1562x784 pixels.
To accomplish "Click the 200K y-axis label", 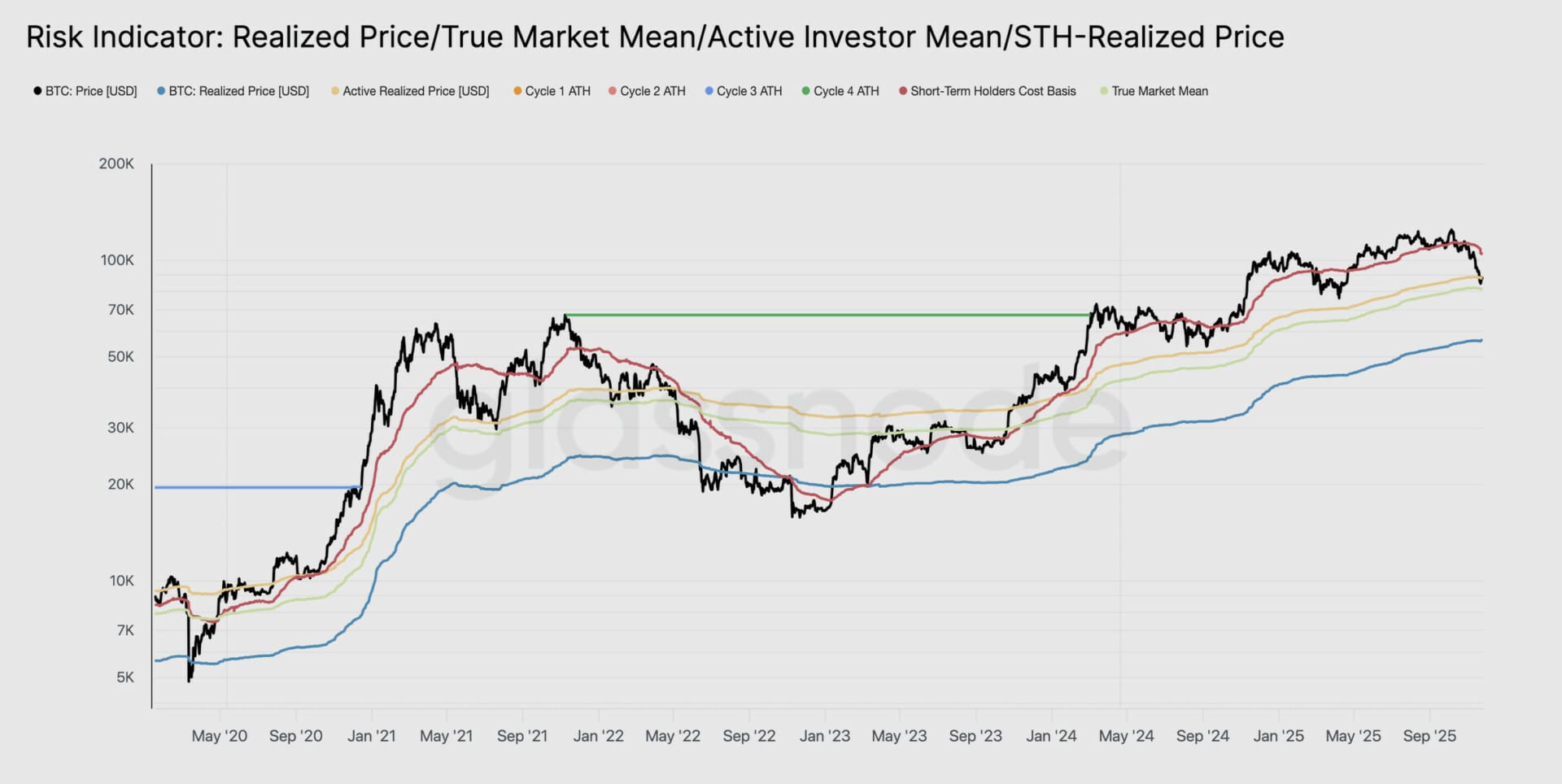I will (116, 163).
